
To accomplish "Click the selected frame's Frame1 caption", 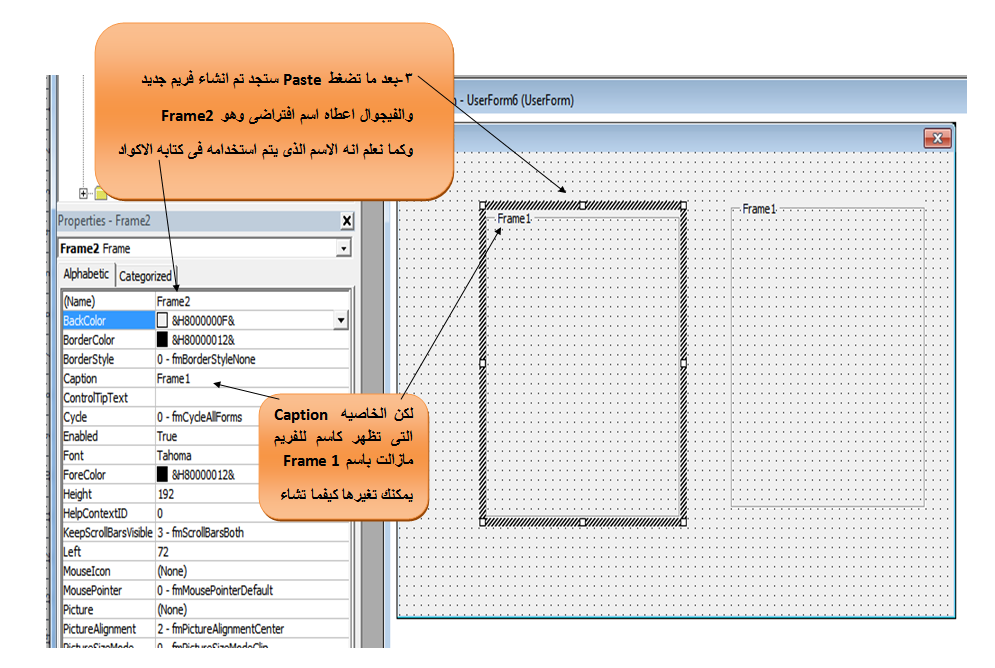I will coord(514,219).
